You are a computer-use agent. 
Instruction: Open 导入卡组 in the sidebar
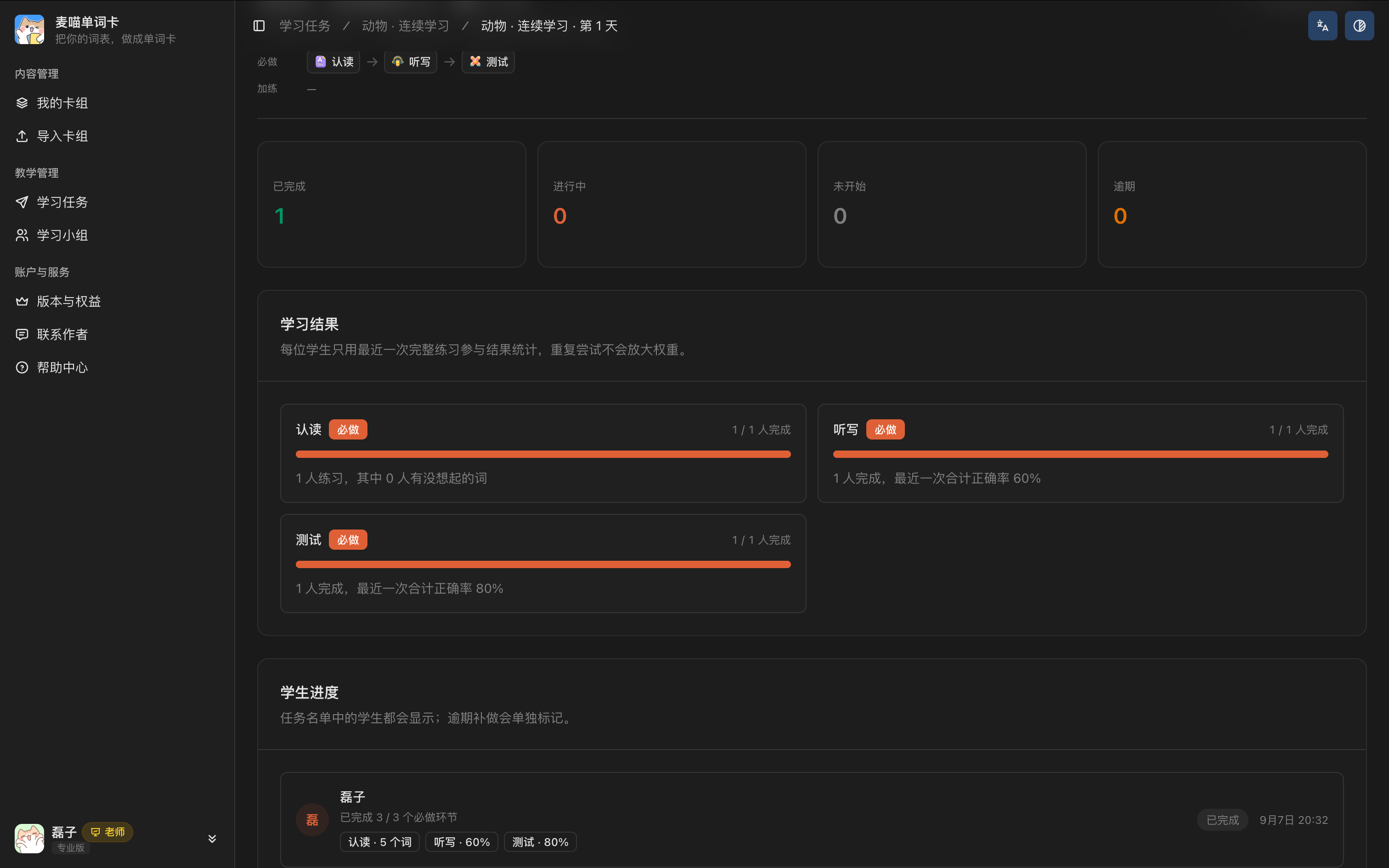point(117,136)
